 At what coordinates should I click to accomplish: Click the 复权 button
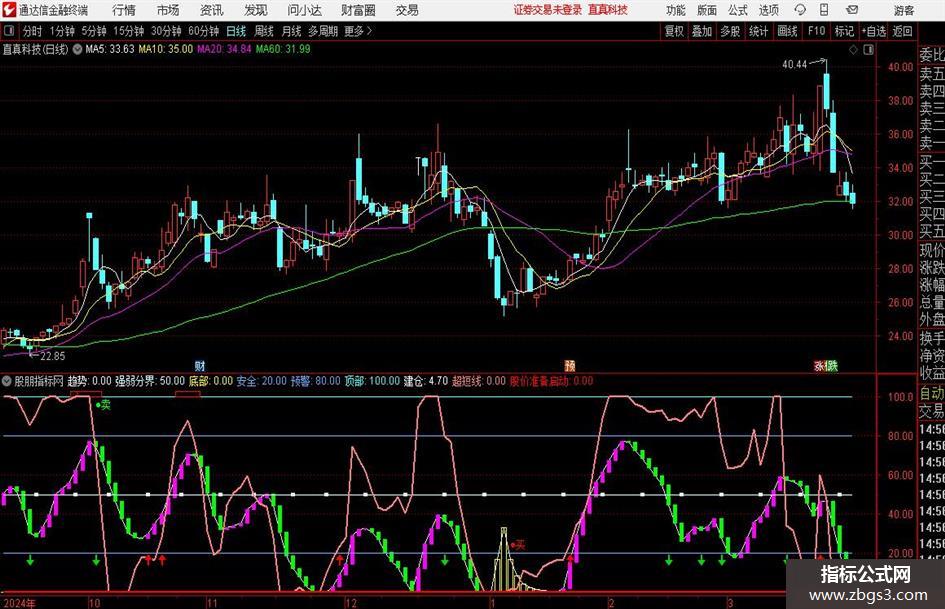674,31
